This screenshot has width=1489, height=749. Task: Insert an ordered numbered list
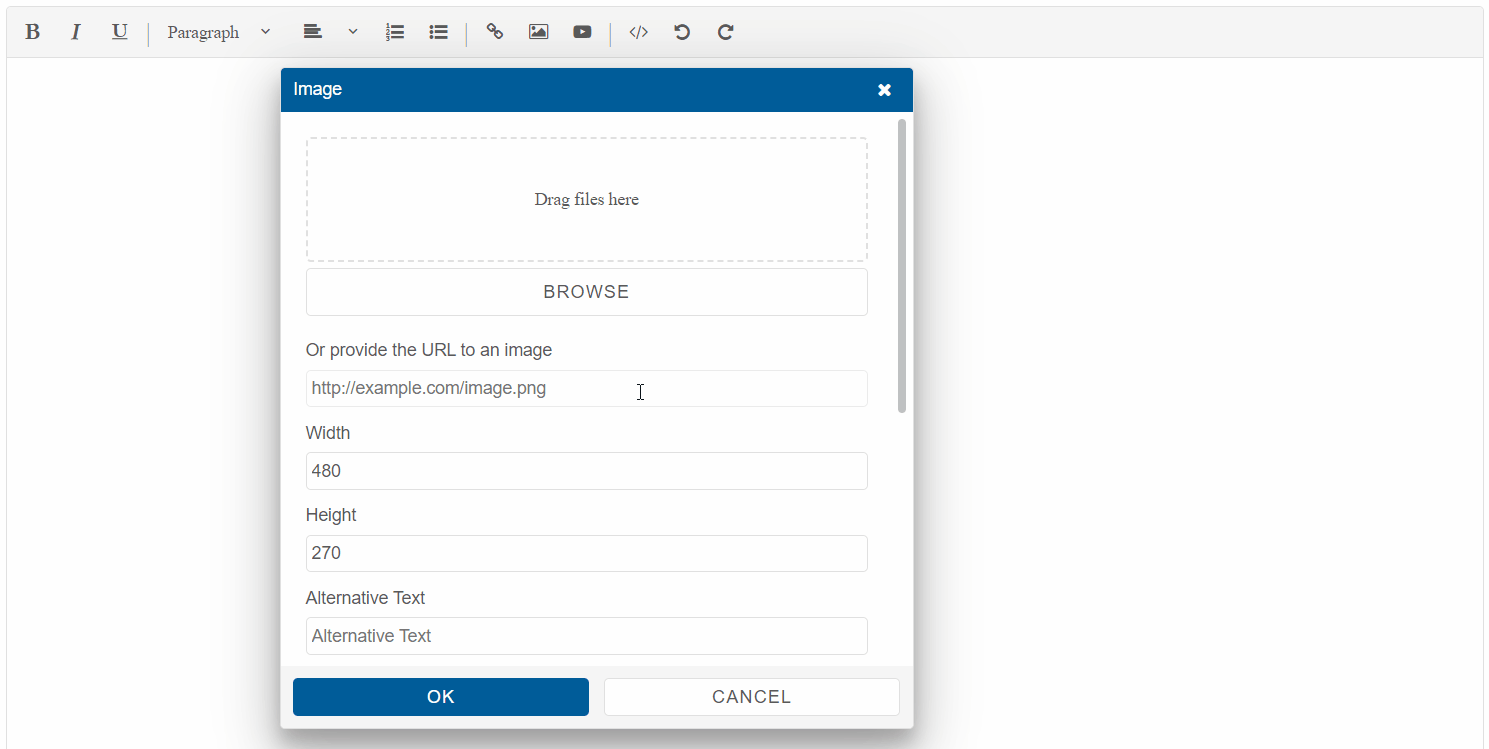click(395, 32)
